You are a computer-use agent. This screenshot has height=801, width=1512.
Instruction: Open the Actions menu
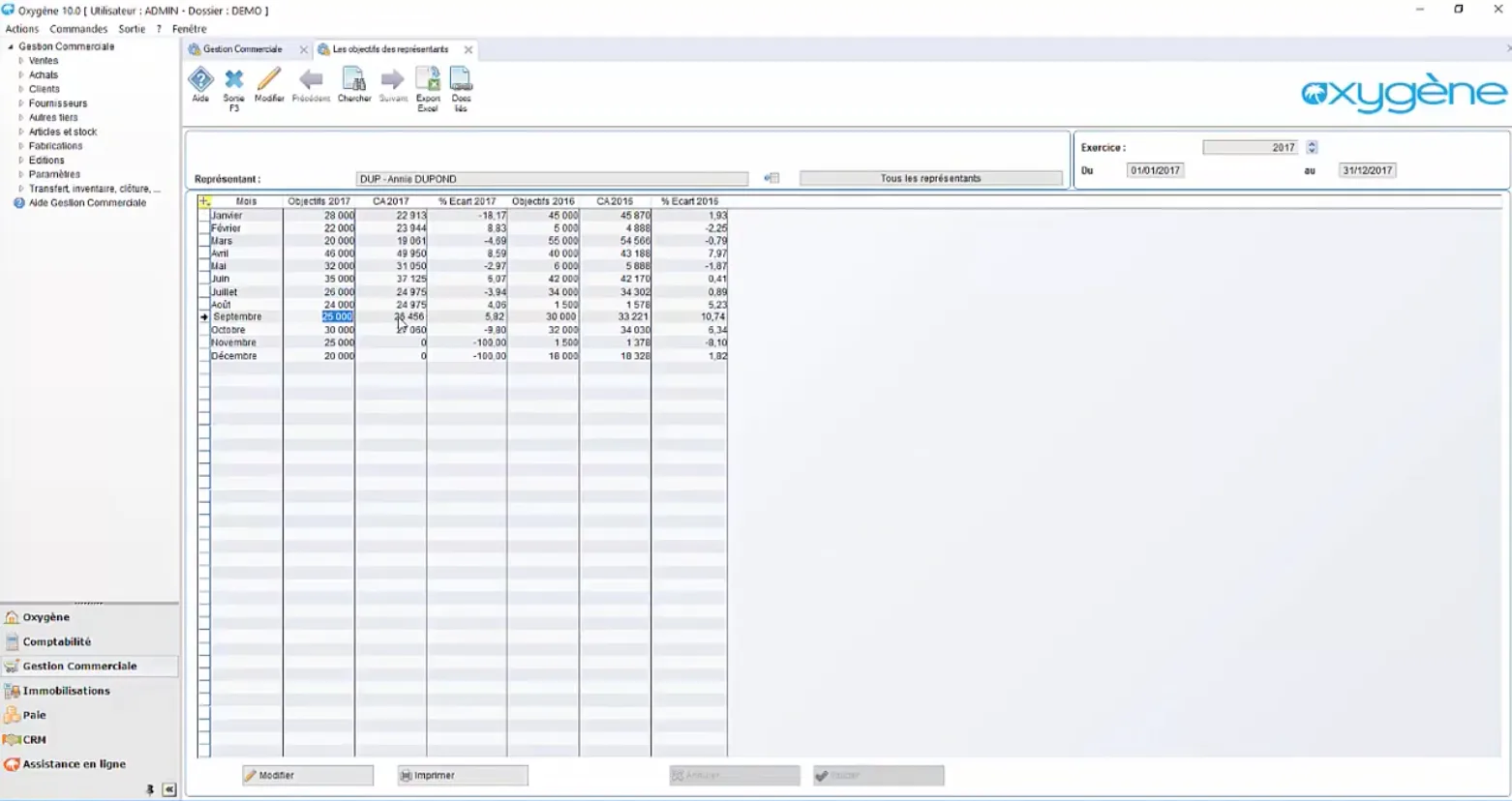click(x=22, y=29)
